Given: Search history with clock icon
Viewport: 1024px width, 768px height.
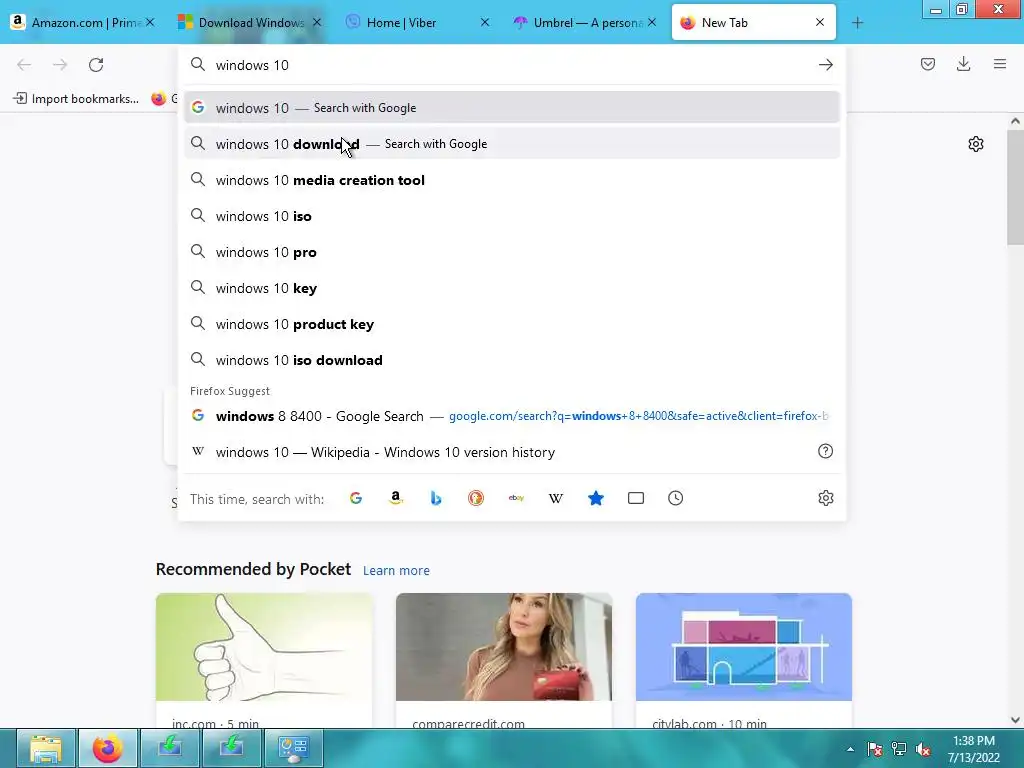Looking at the screenshot, I should click(676, 498).
